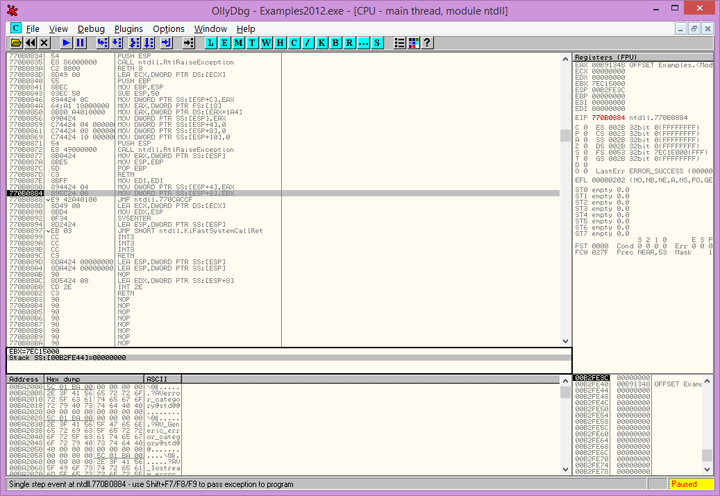Screen dimensions: 720x496
Task: Minimize the inner MDI CPU window
Action: pyautogui.click(x=681, y=28)
